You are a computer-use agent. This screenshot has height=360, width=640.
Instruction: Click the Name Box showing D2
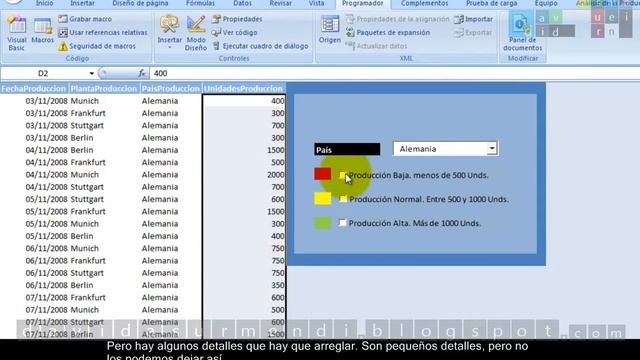pos(43,73)
